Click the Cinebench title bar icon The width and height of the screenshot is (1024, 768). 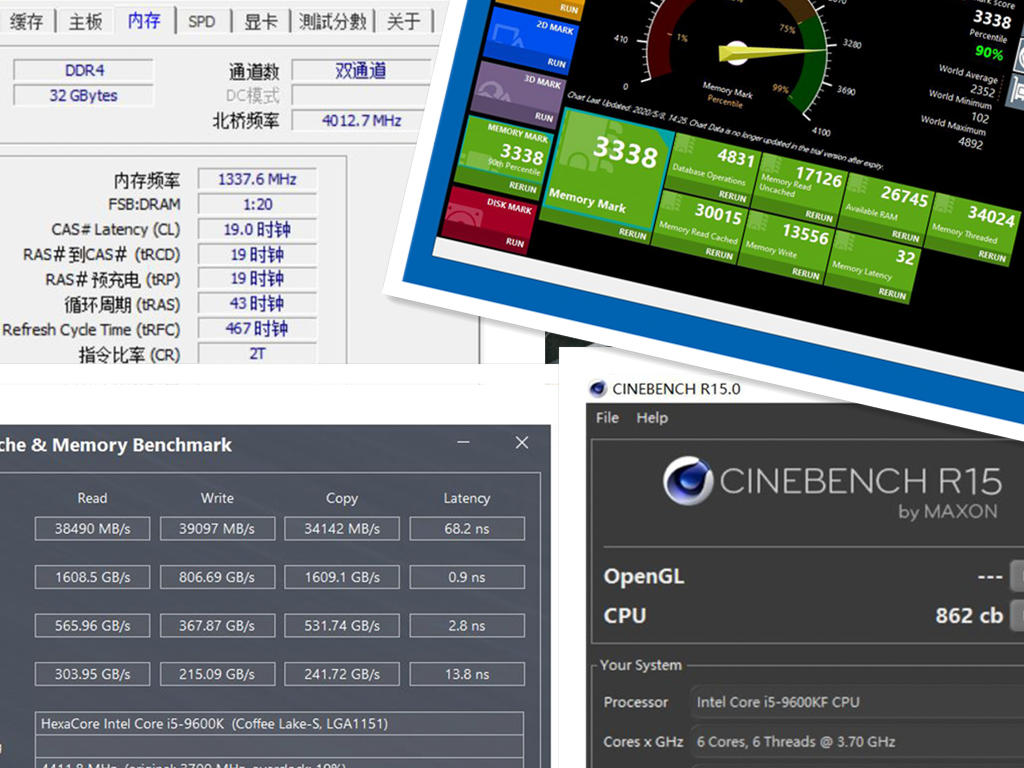[598, 389]
